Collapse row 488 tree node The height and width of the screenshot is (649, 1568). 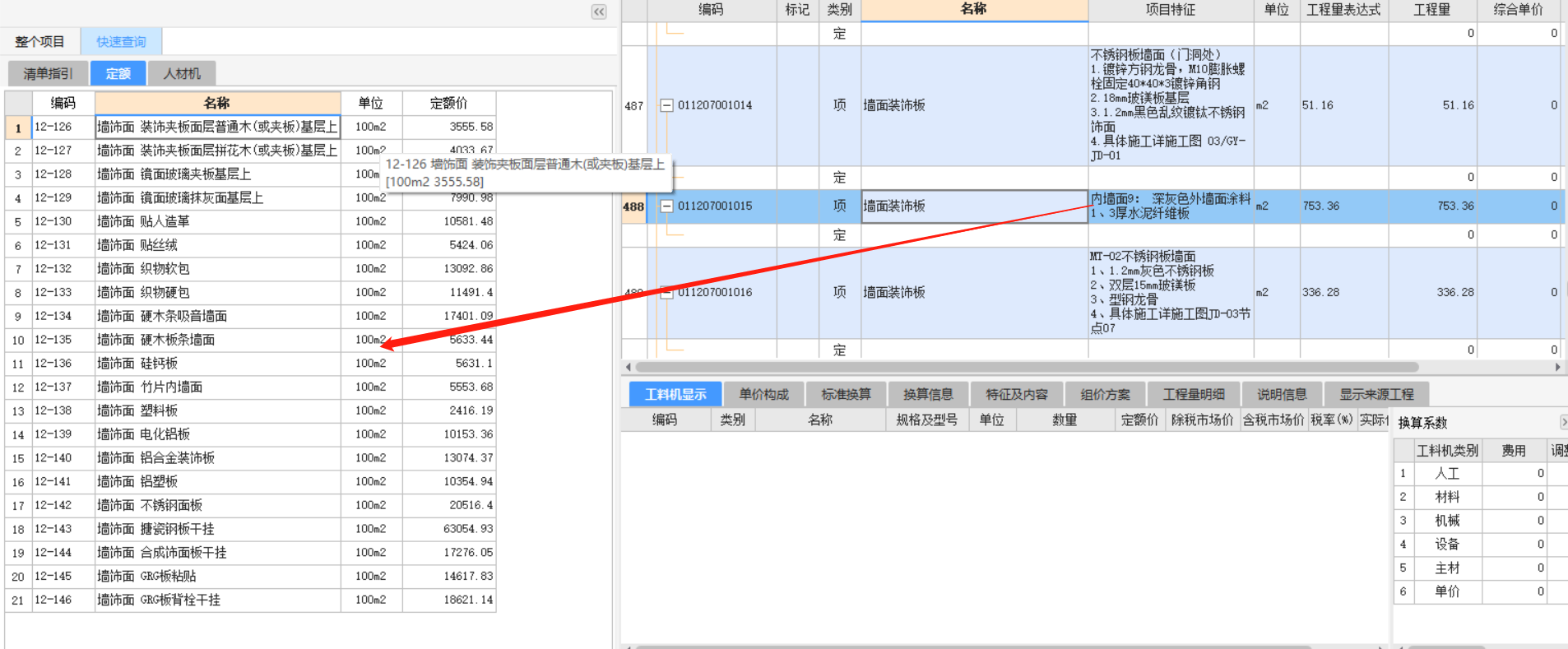tap(667, 206)
